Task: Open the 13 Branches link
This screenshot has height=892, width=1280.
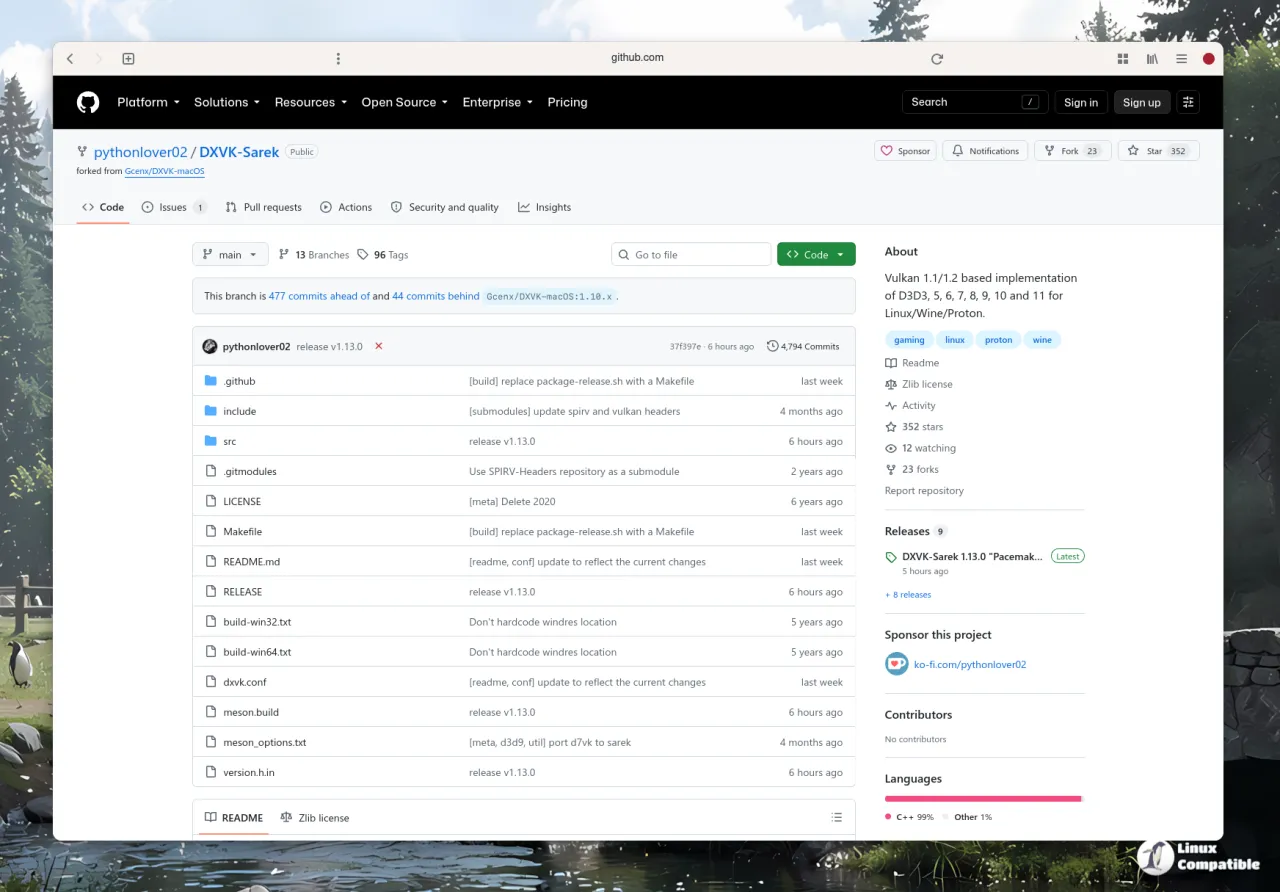Action: (x=314, y=255)
